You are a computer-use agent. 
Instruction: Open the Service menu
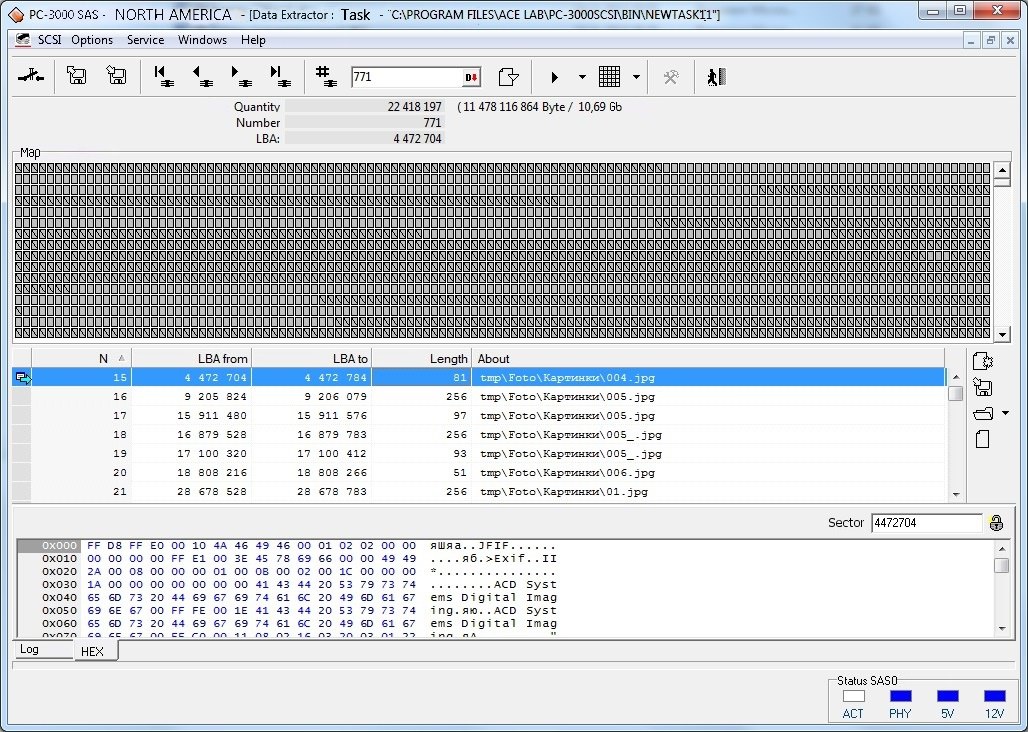click(x=146, y=40)
